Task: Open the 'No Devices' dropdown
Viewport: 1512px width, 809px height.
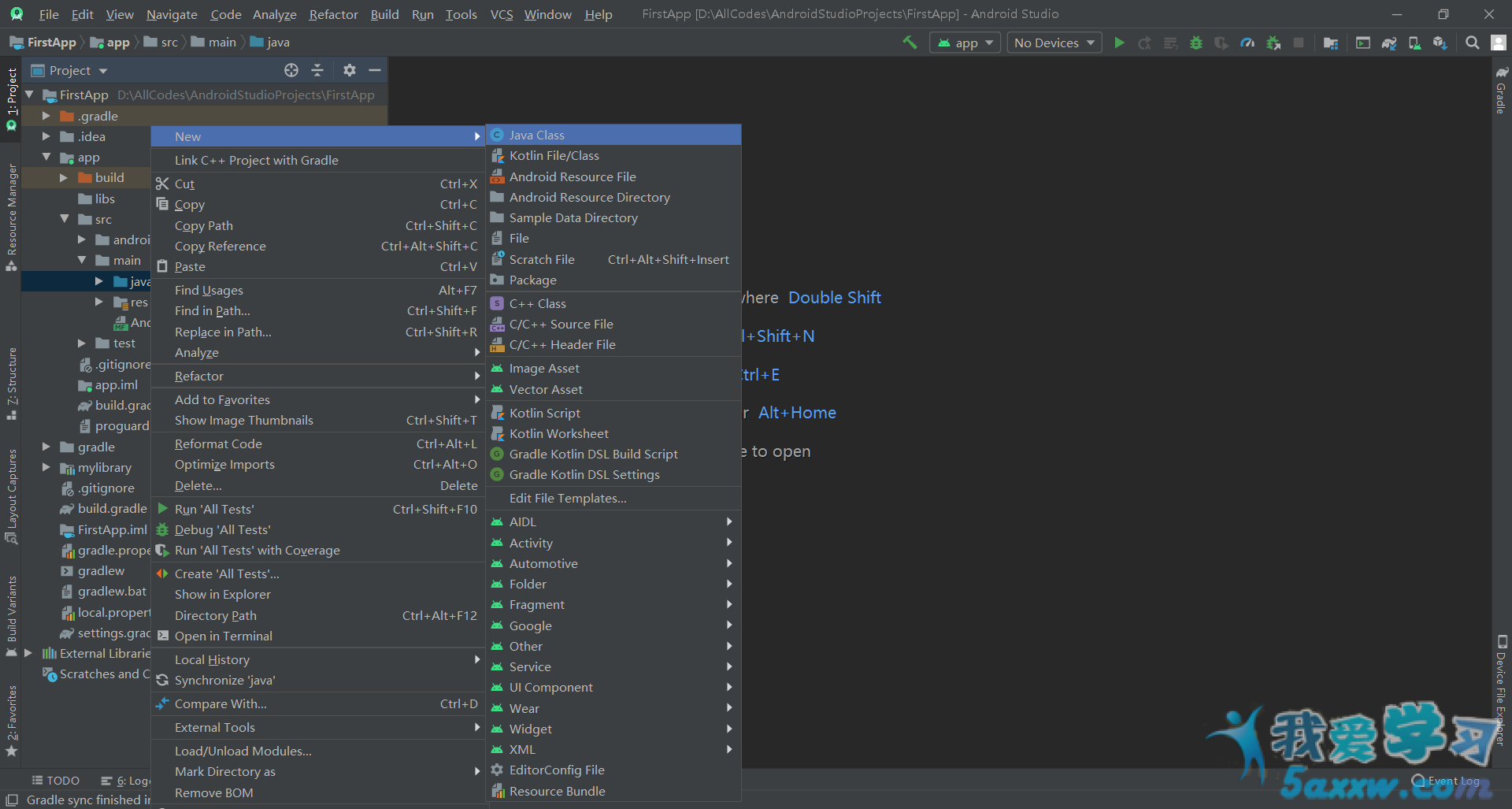Action: click(x=1054, y=43)
